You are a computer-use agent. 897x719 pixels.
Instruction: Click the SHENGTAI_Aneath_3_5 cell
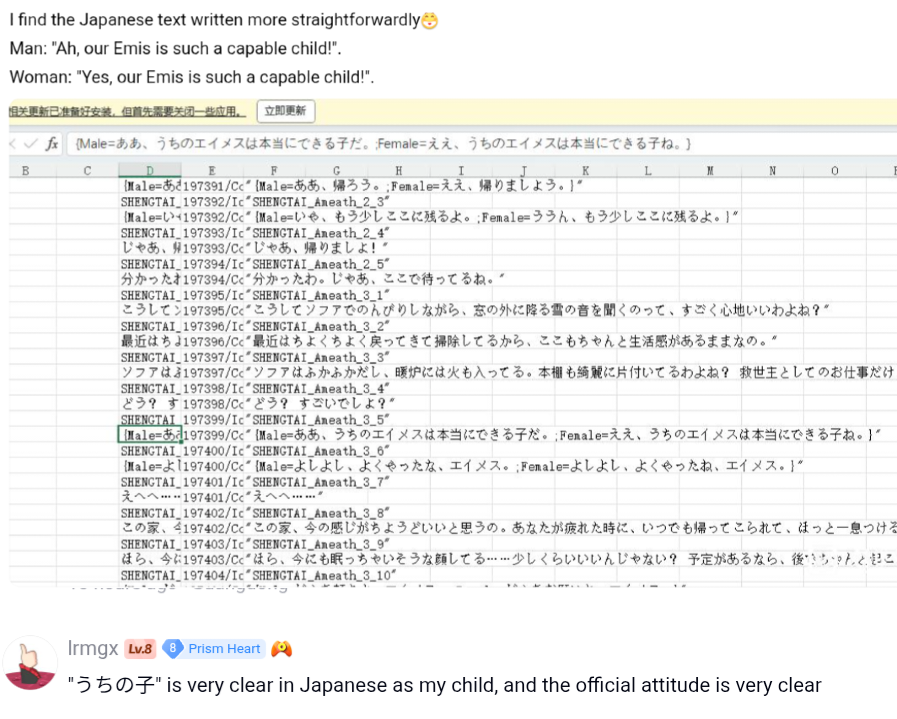[x=318, y=419]
